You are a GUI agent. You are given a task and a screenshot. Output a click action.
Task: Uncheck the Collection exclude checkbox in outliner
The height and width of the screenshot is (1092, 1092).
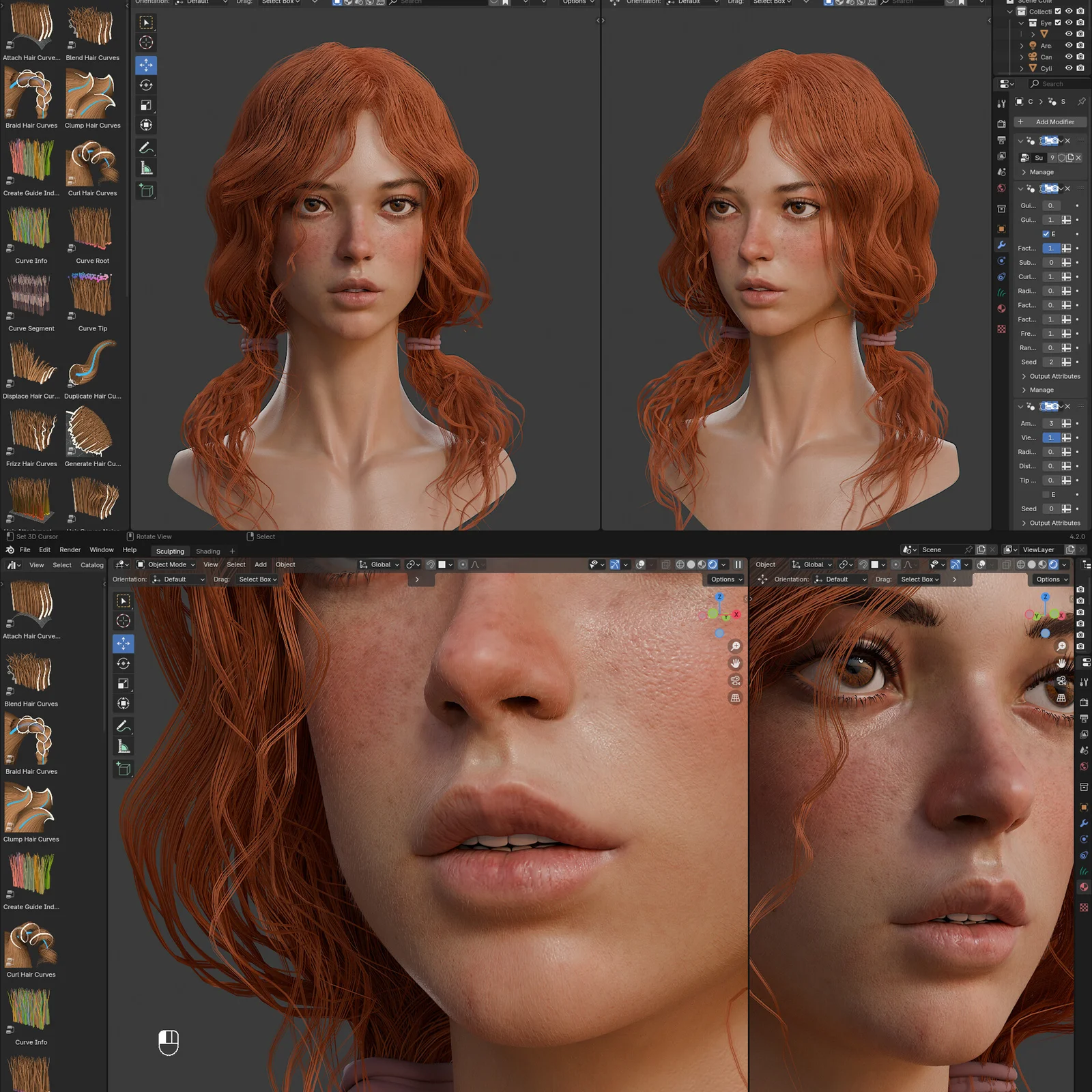(1058, 12)
